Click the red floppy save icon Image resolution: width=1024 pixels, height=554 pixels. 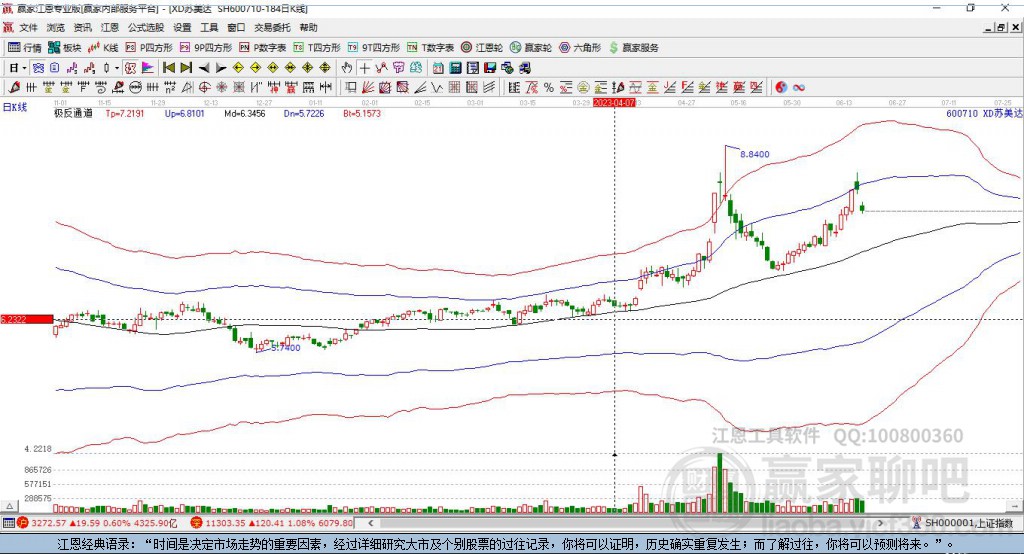click(x=490, y=68)
